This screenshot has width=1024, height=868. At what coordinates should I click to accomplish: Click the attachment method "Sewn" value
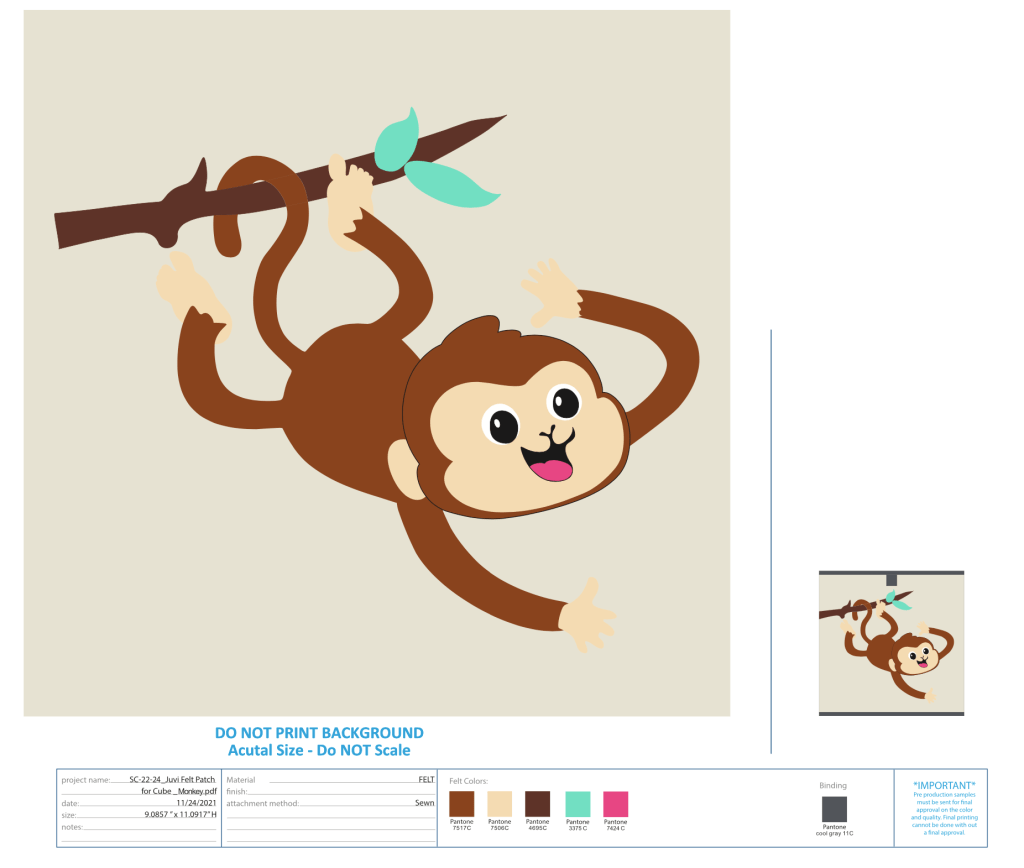click(x=424, y=803)
